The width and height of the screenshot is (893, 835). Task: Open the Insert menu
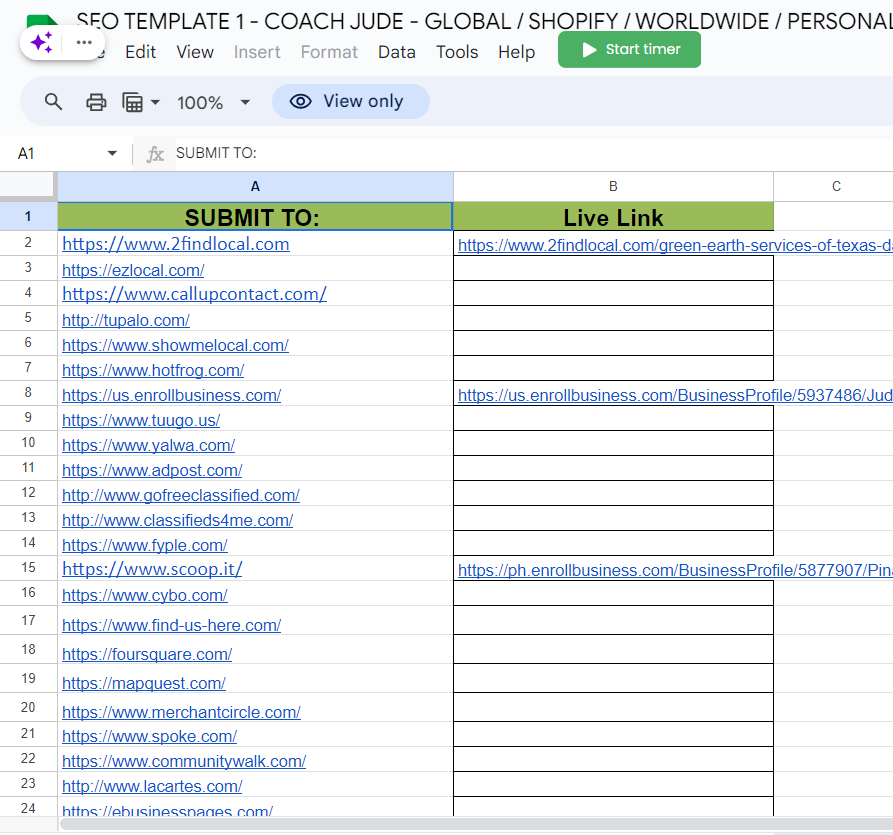pyautogui.click(x=257, y=52)
